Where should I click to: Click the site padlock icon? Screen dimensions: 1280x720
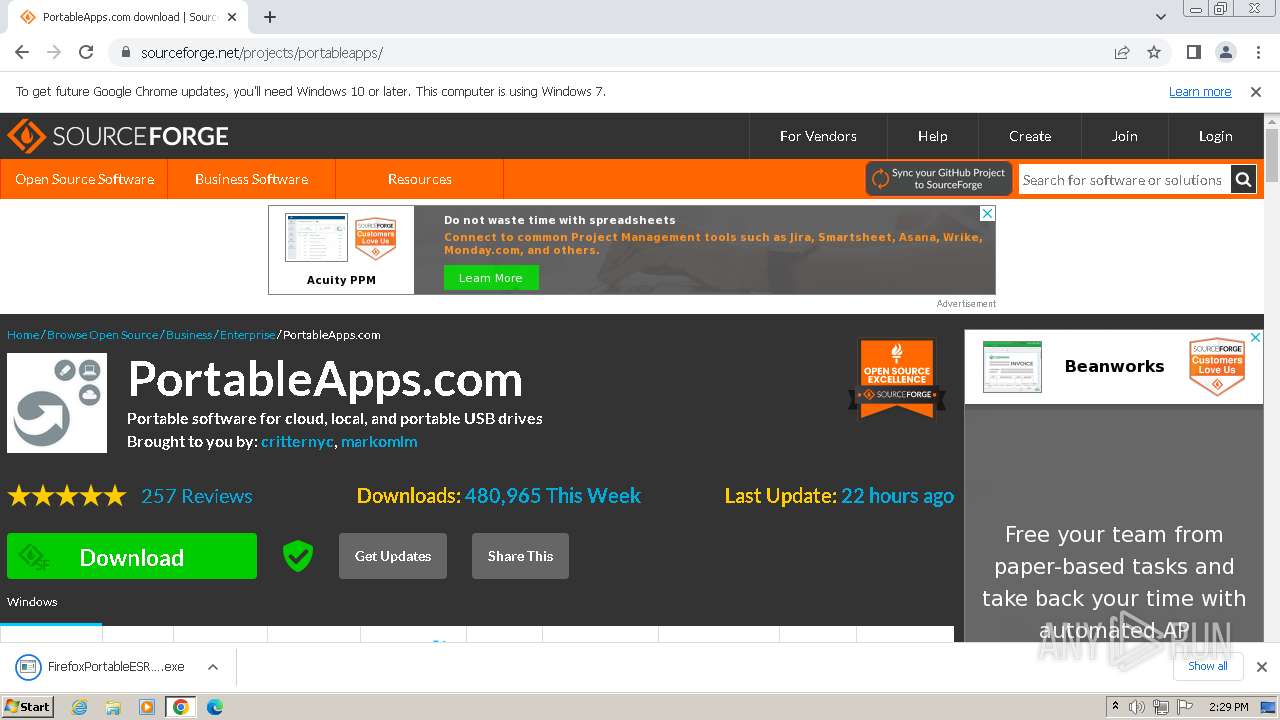tap(126, 52)
